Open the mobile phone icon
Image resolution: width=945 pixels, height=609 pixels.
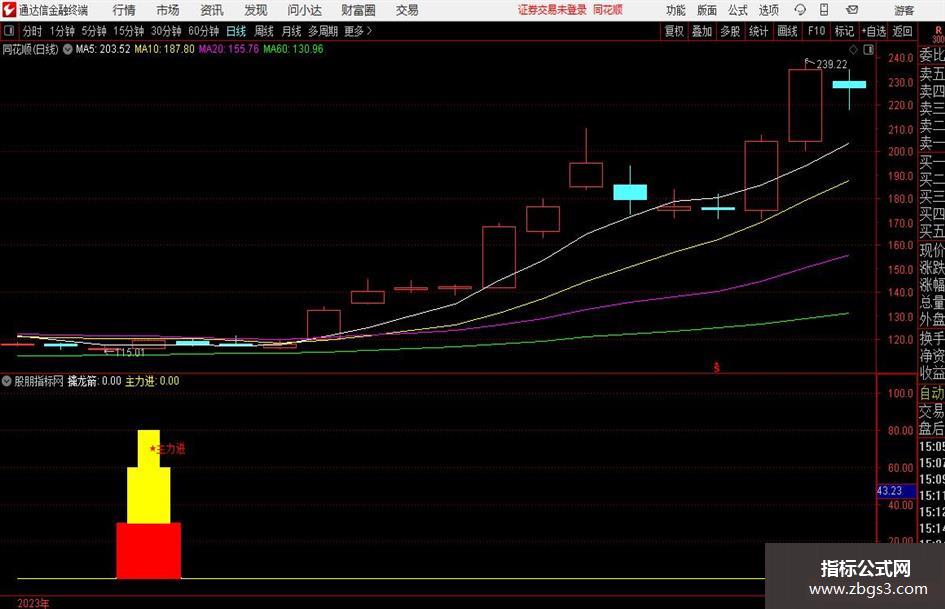pos(824,10)
